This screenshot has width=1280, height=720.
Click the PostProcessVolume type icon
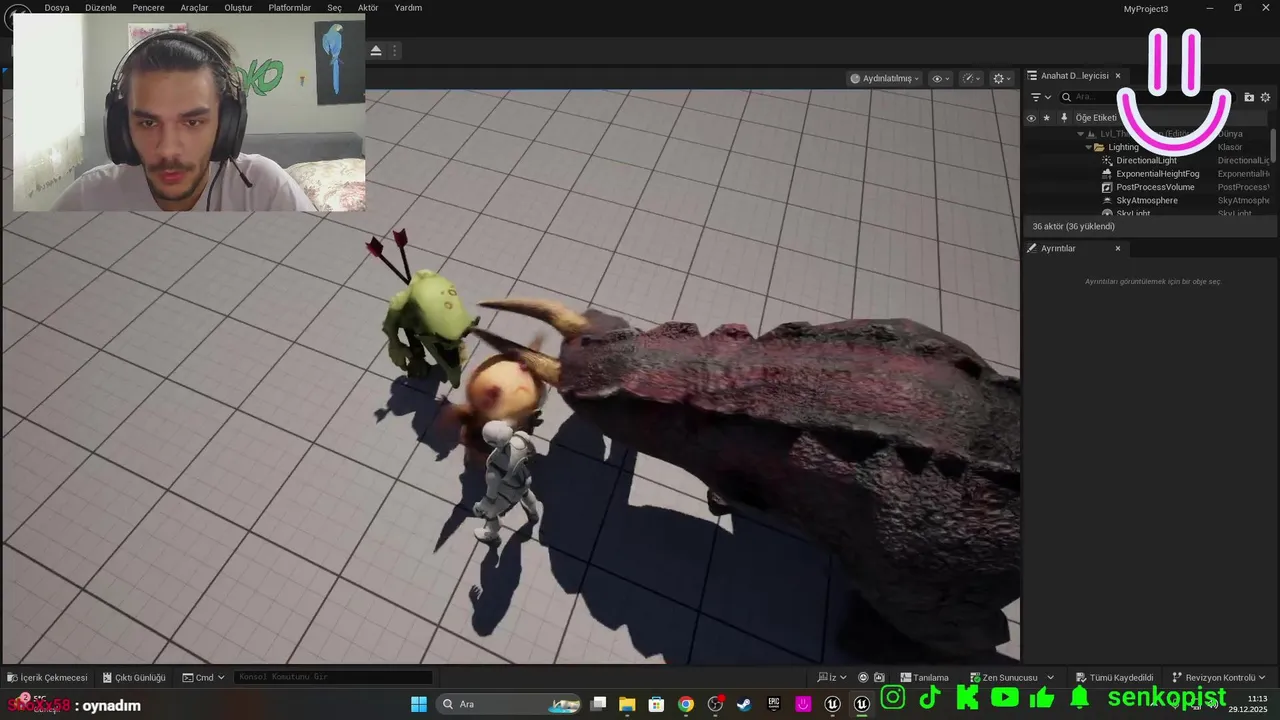point(1107,187)
